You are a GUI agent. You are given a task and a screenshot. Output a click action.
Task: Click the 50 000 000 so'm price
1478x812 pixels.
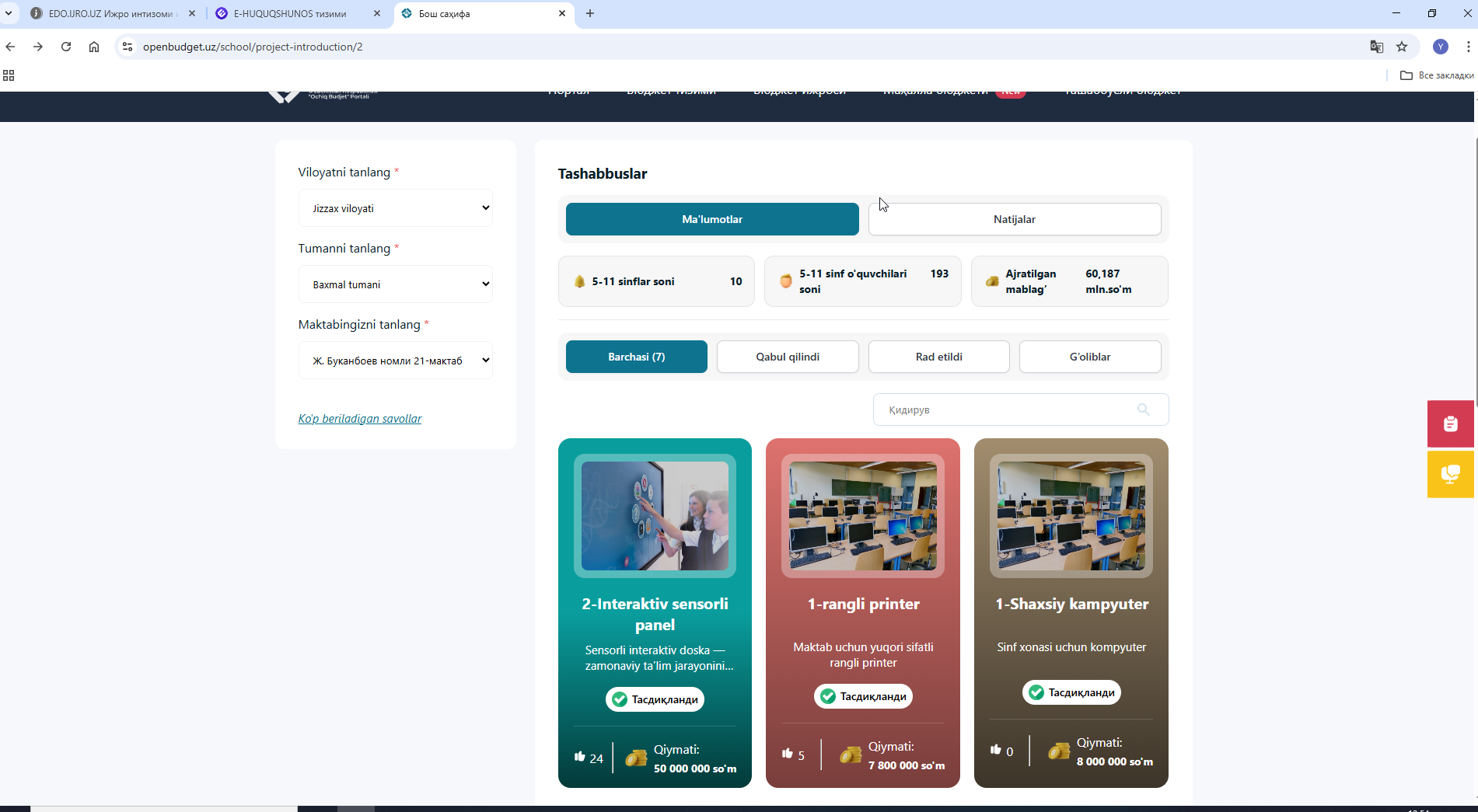695,768
